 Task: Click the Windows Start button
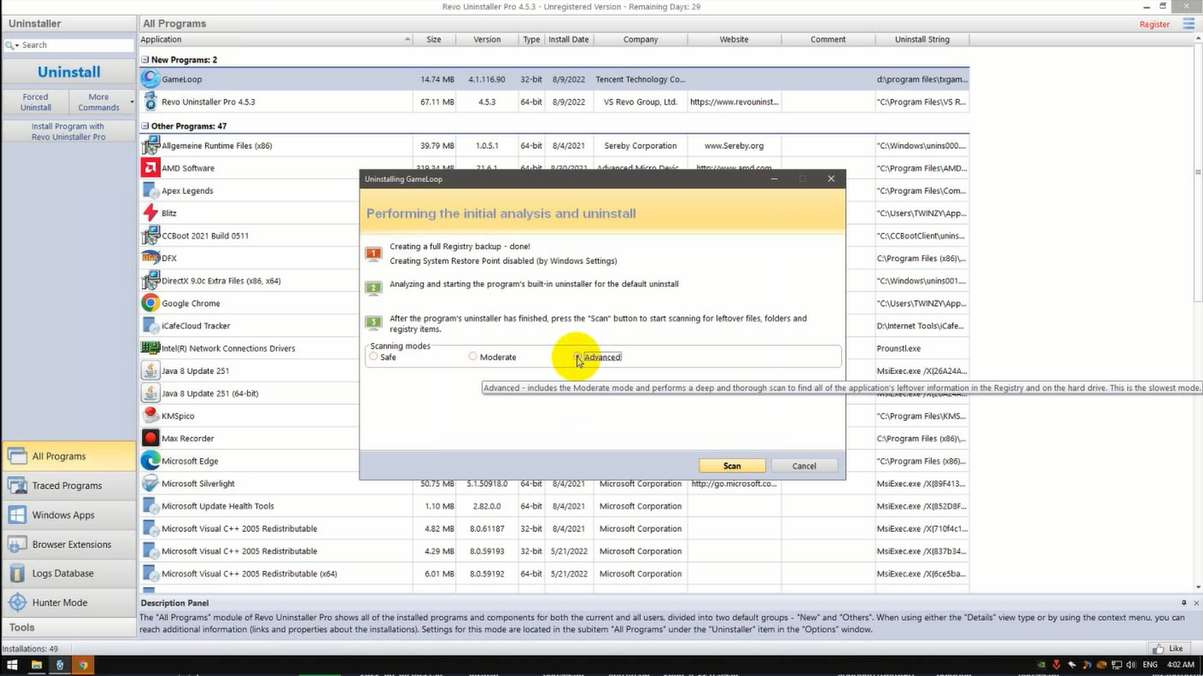[13, 665]
